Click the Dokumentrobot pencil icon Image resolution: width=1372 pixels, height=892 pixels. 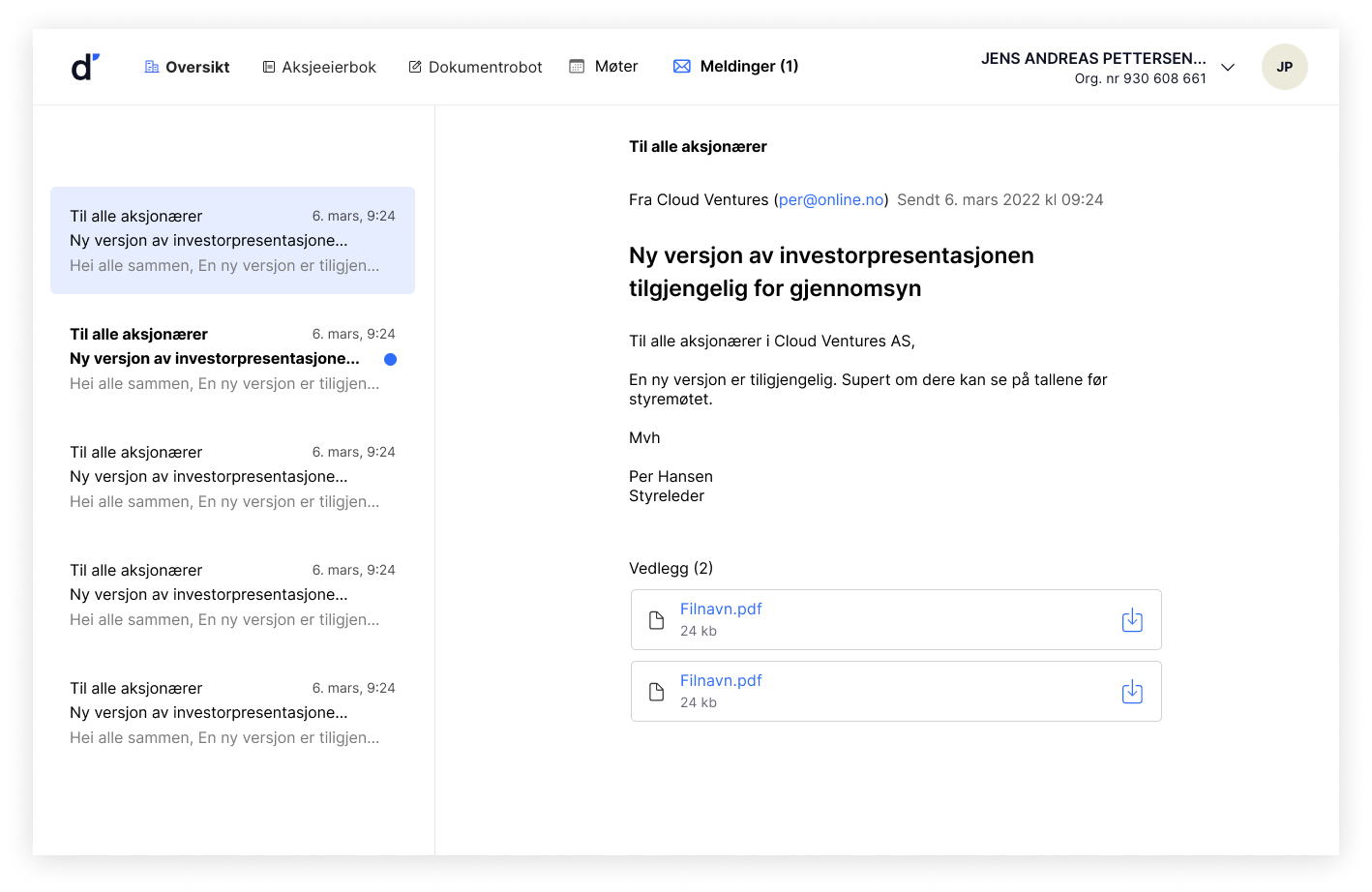pyautogui.click(x=415, y=67)
